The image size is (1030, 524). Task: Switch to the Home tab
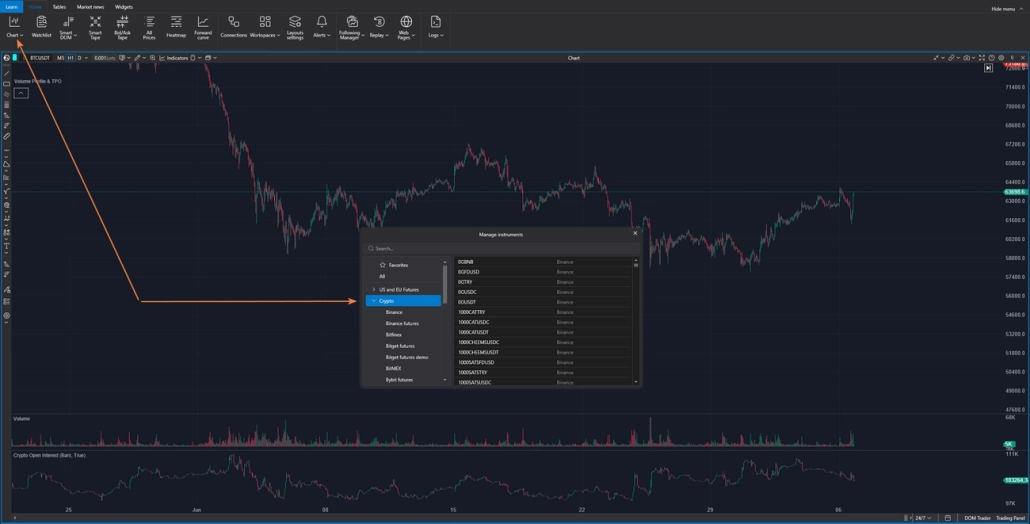point(35,7)
